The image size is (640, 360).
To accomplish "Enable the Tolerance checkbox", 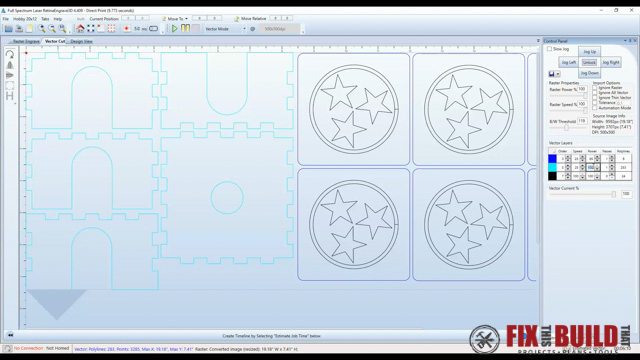I will [595, 102].
